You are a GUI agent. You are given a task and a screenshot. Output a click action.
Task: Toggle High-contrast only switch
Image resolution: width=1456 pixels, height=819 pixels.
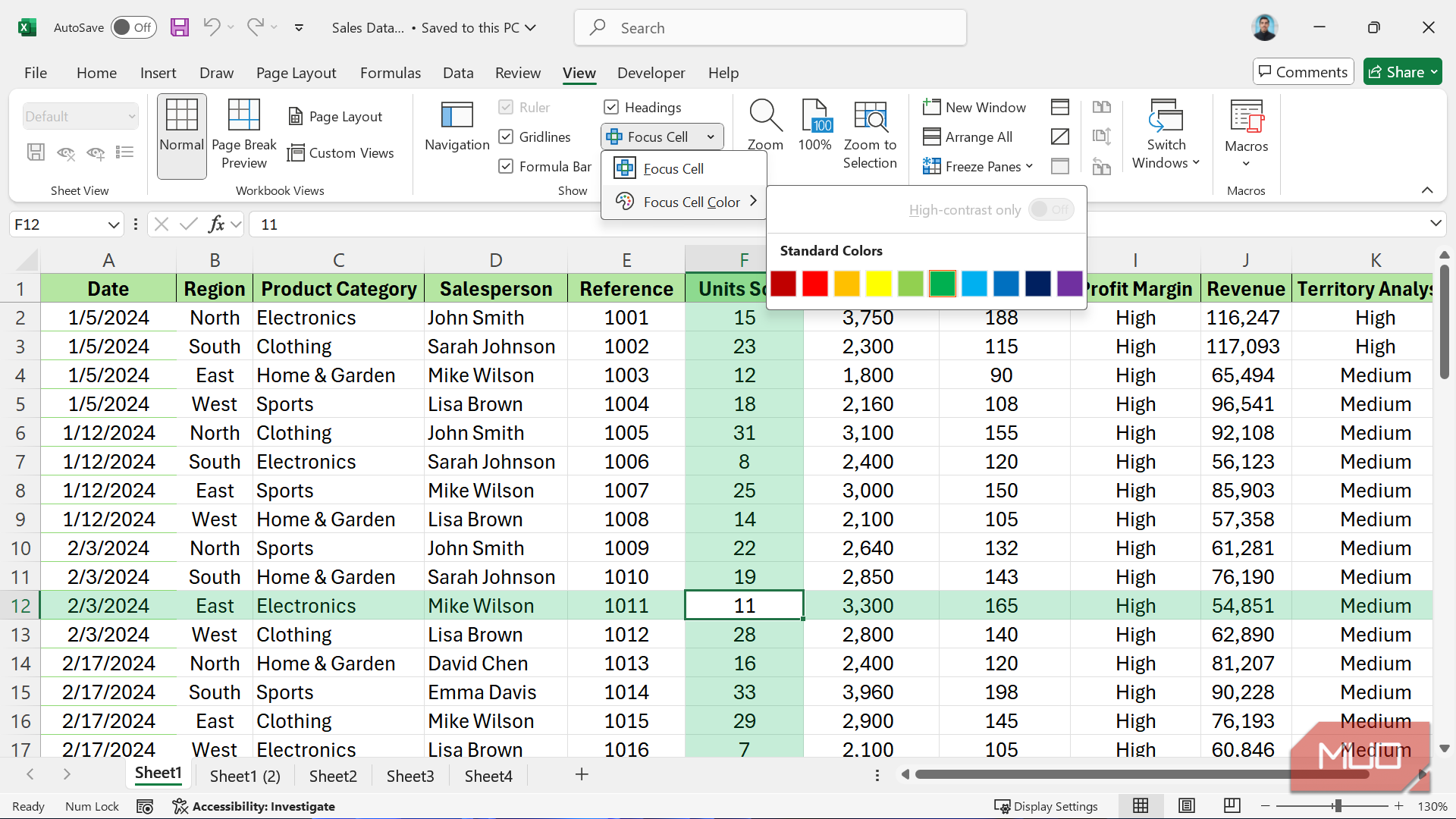[1051, 209]
